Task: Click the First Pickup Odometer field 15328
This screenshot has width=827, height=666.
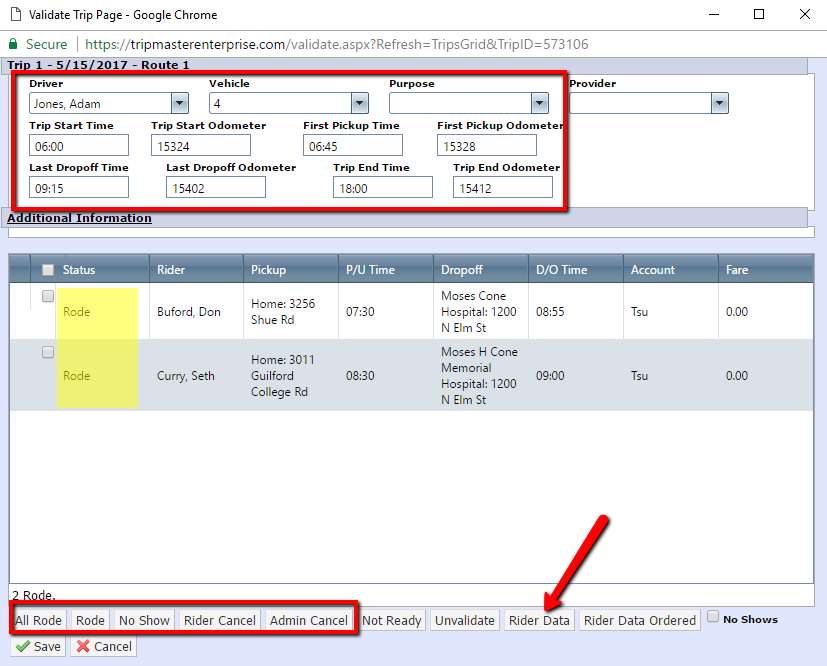Action: point(487,146)
